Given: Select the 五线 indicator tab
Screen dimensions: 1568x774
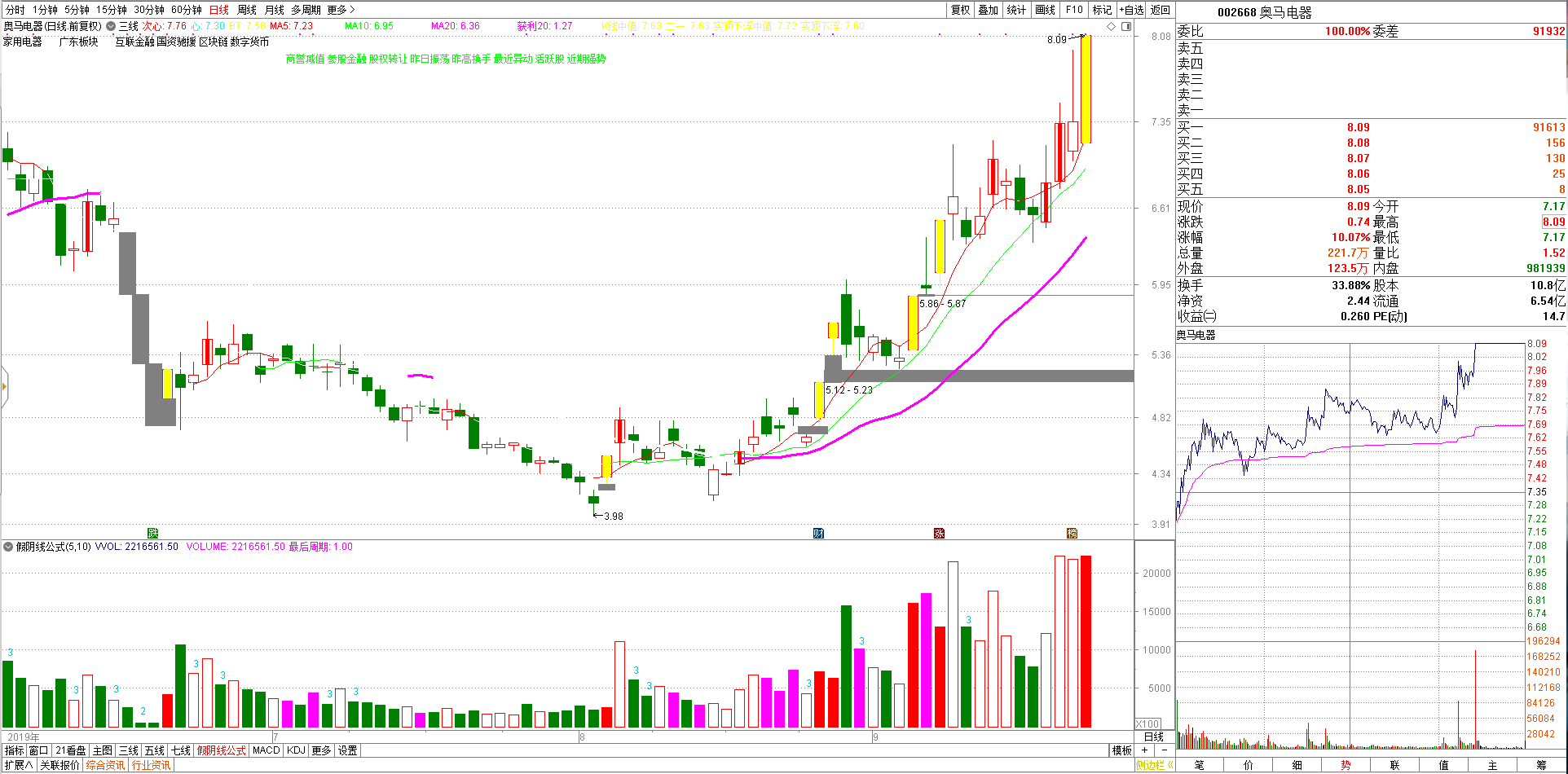Looking at the screenshot, I should tap(155, 750).
